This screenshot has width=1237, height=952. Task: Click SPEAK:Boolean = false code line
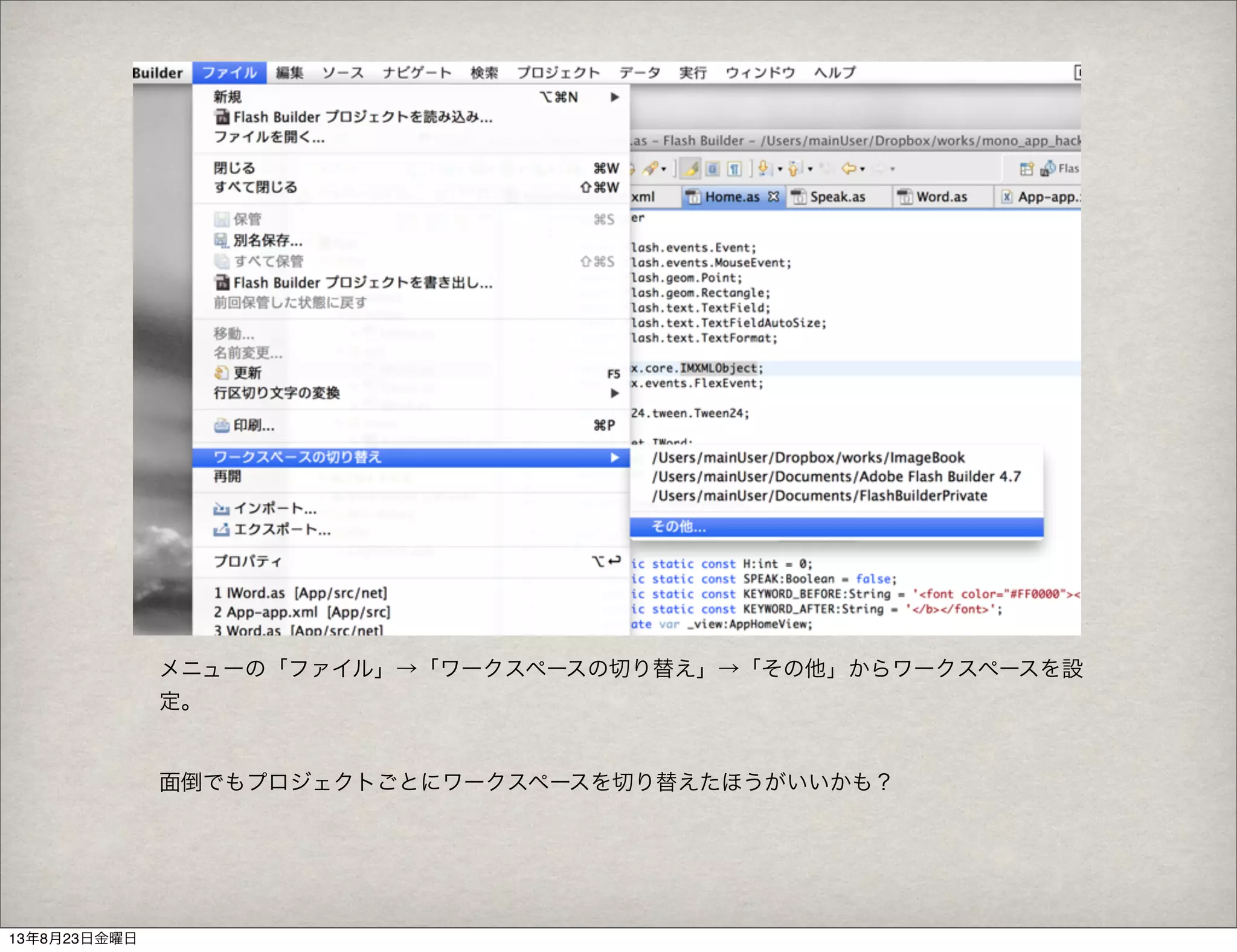763,579
